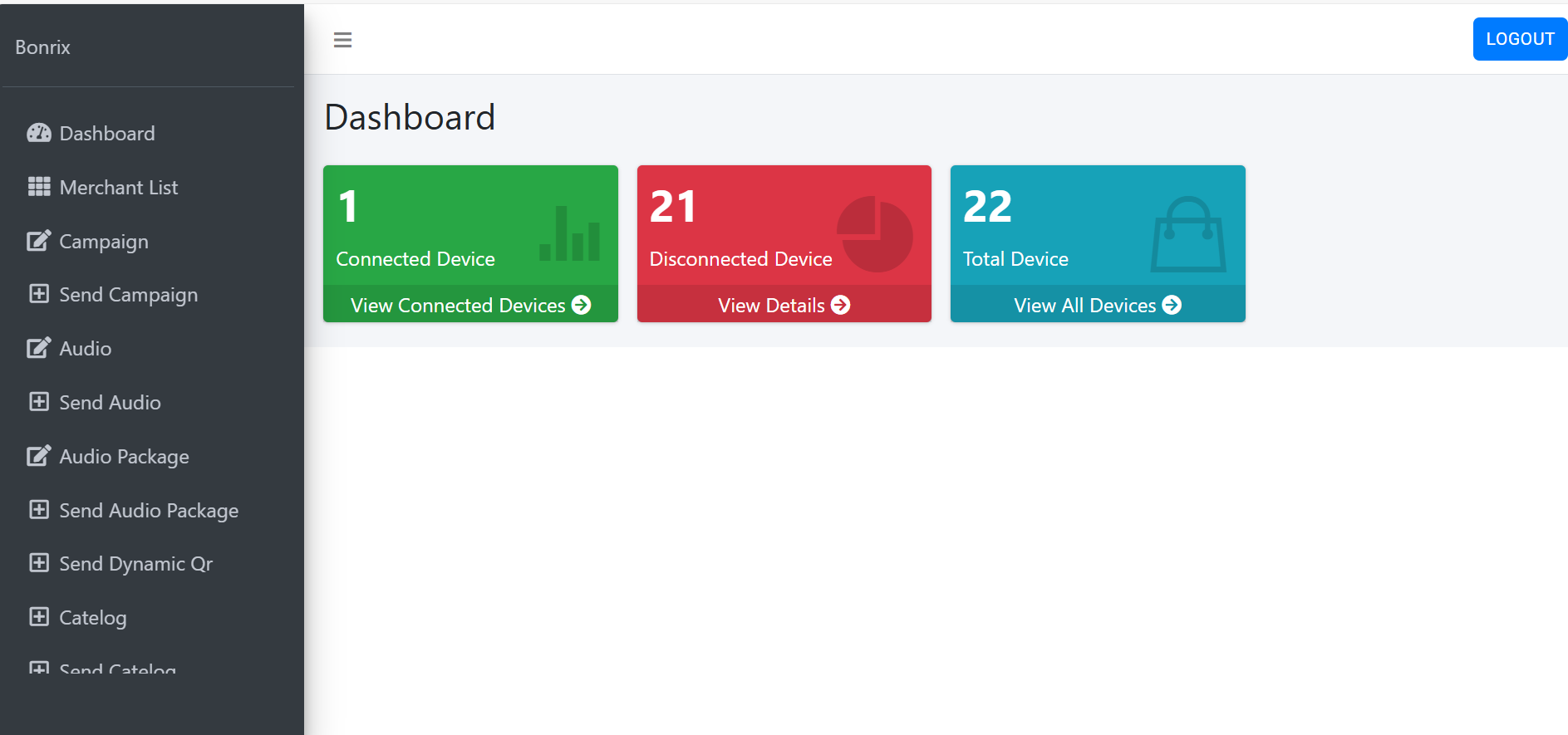Log out using the LOGOUT button
Viewport: 1568px width, 735px height.
pyautogui.click(x=1519, y=39)
